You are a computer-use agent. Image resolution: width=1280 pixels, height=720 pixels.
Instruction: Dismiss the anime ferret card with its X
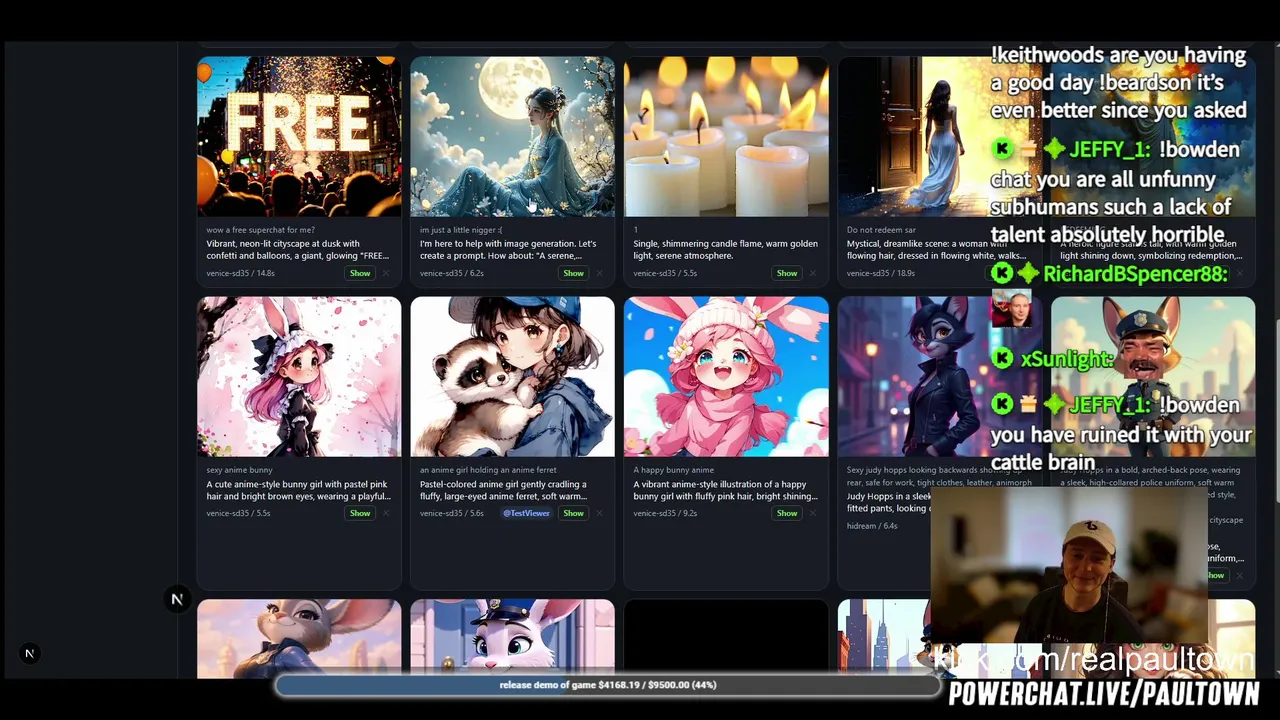599,513
